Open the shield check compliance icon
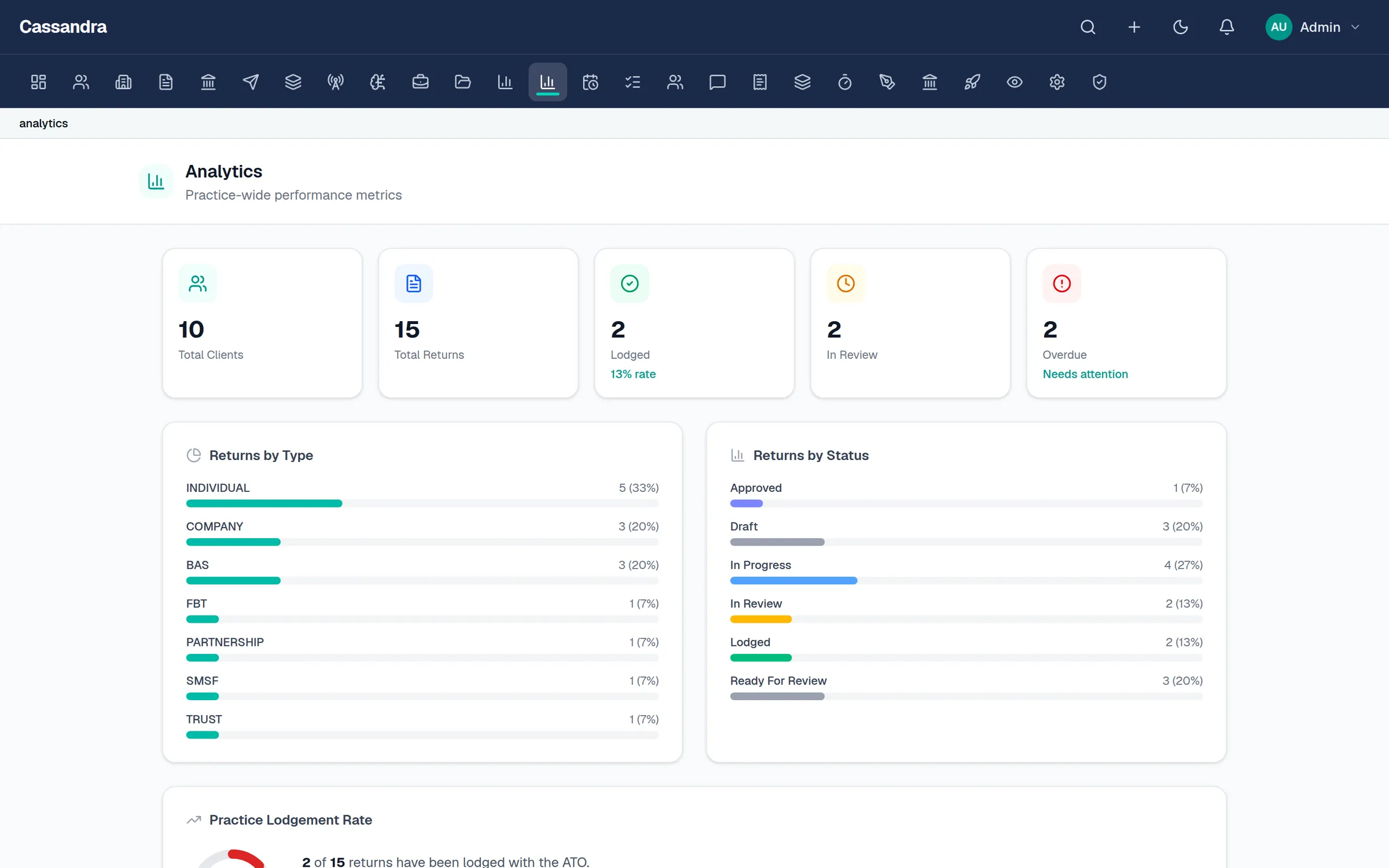1389x868 pixels. pos(1100,82)
